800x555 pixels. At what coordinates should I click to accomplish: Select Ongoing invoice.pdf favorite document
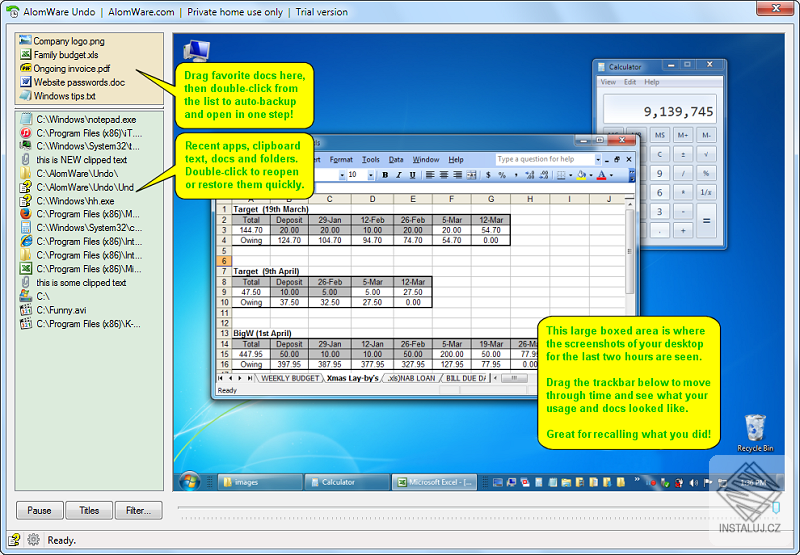[65, 68]
